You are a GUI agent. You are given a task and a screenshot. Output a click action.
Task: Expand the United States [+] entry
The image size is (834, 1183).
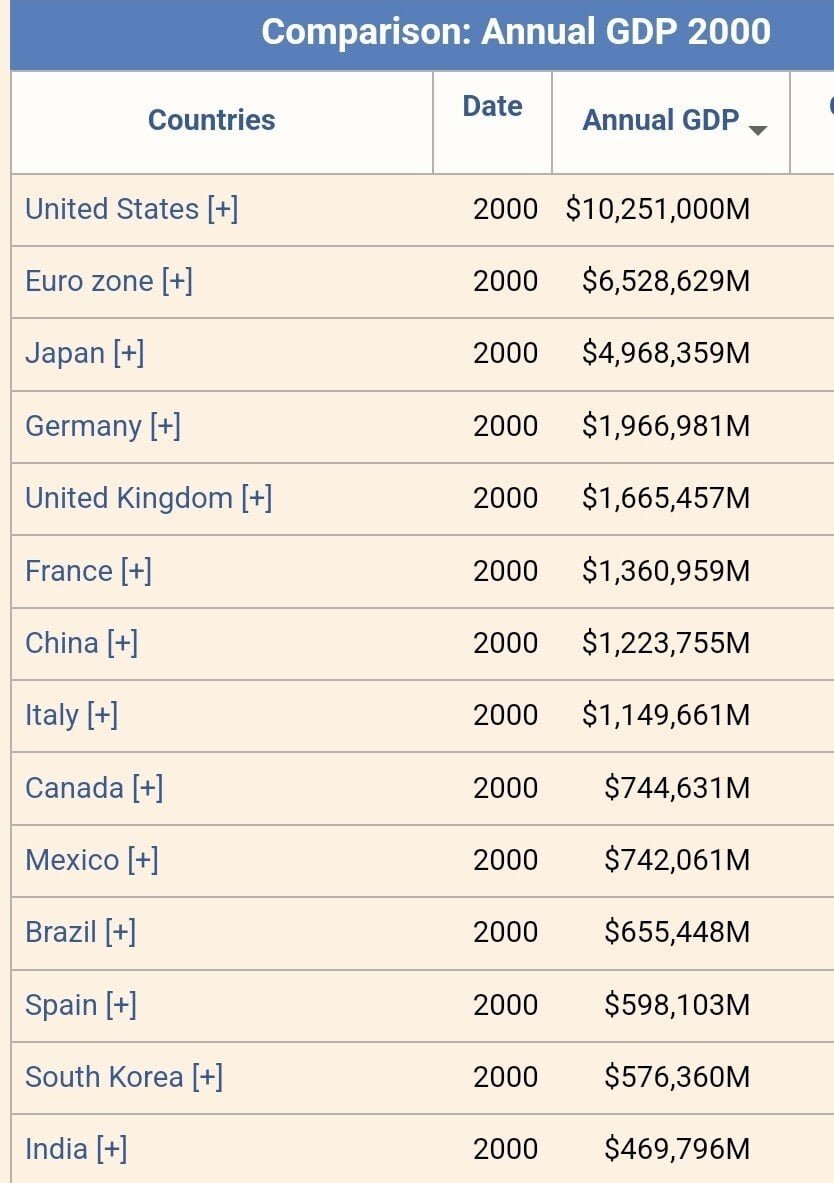pos(222,209)
